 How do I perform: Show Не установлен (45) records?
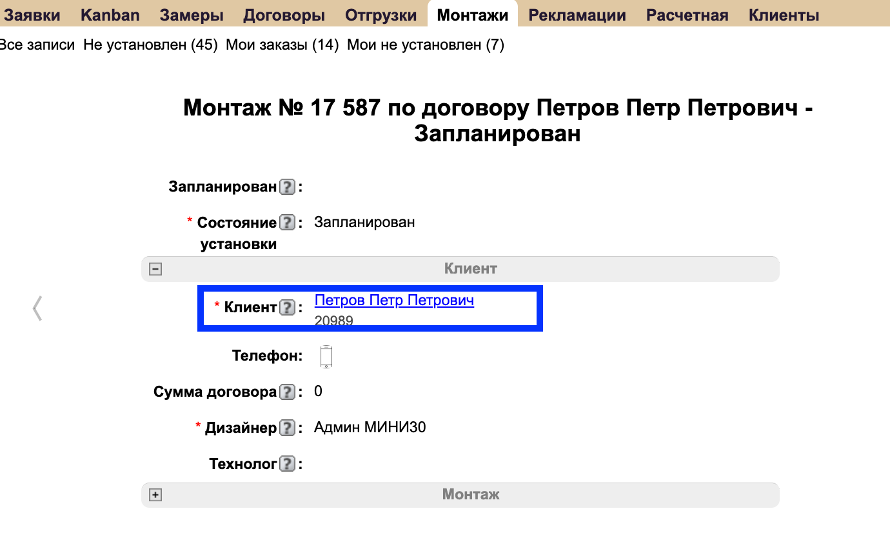pyautogui.click(x=150, y=45)
